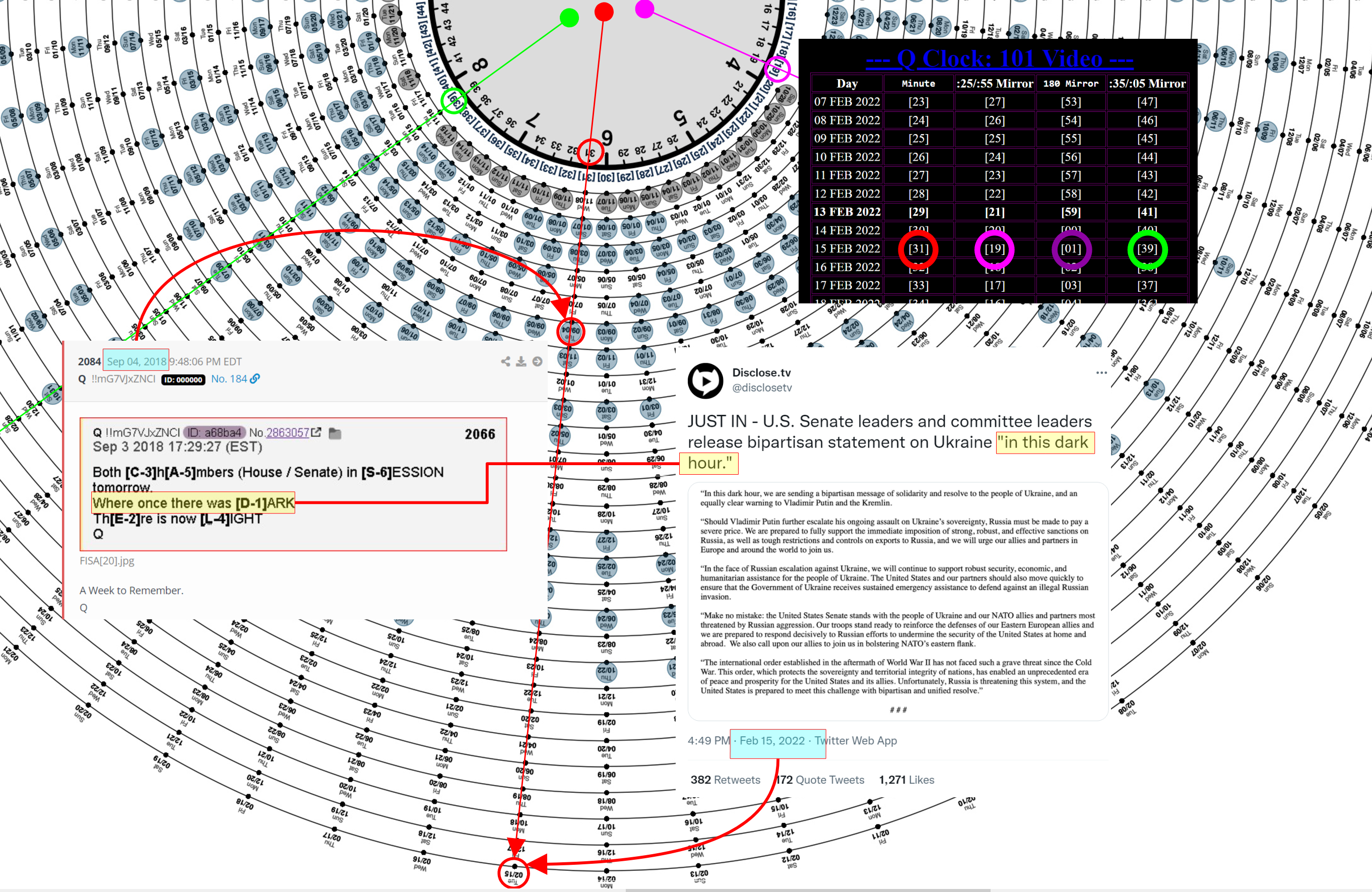1372x892 pixels.
Task: Click the Disclose.tv account name
Action: tap(761, 372)
